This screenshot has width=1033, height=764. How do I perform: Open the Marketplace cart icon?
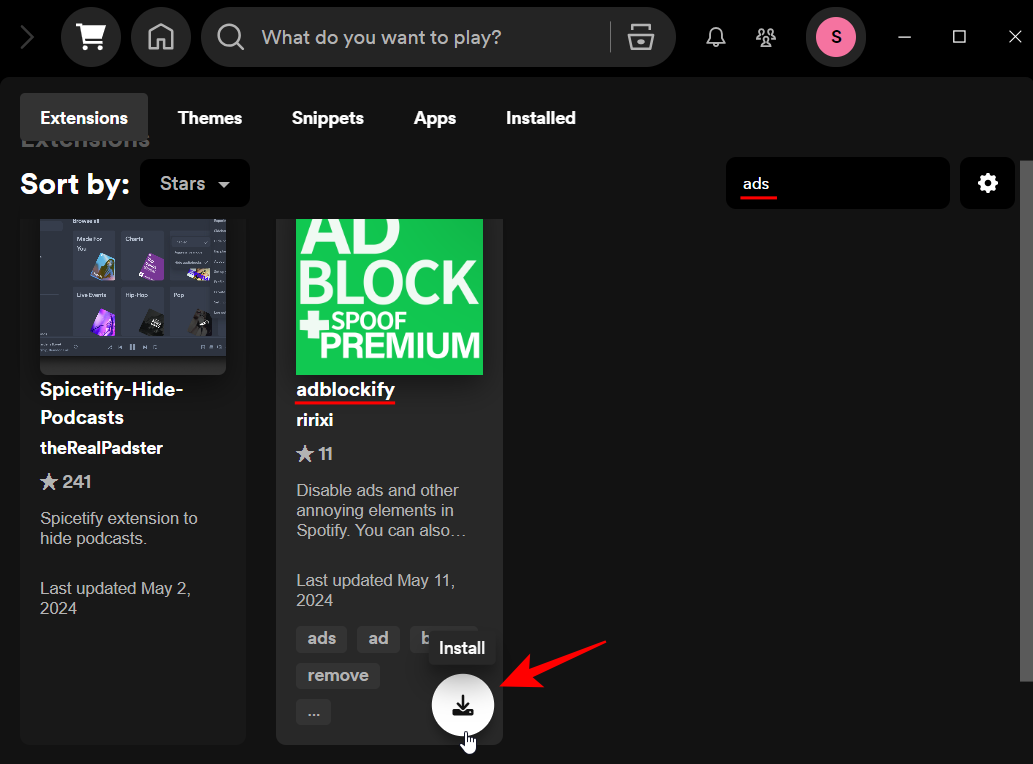coord(91,38)
